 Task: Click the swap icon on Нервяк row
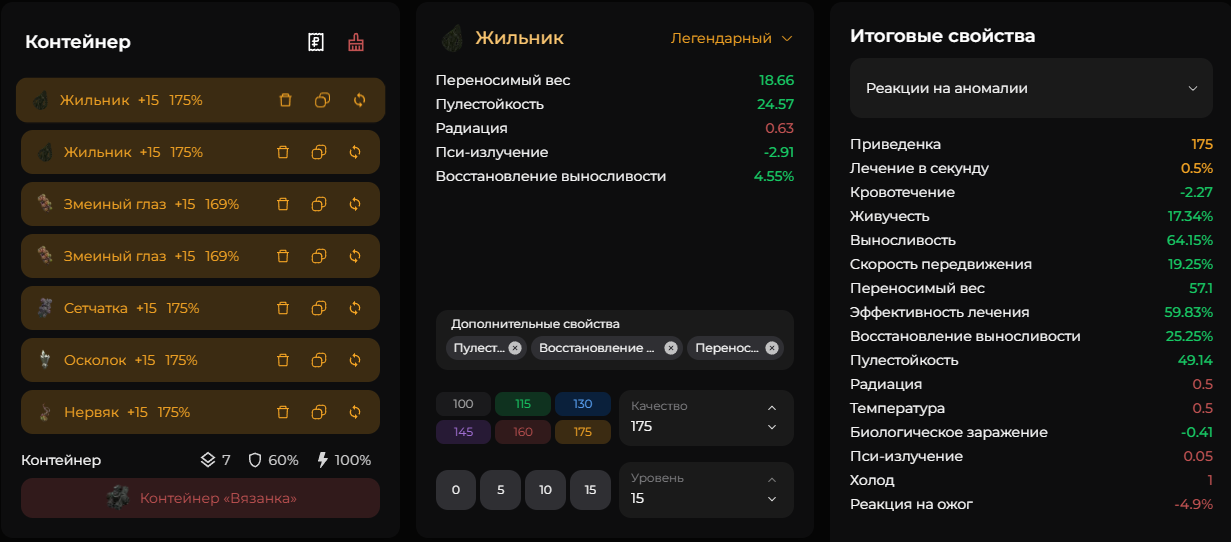355,412
